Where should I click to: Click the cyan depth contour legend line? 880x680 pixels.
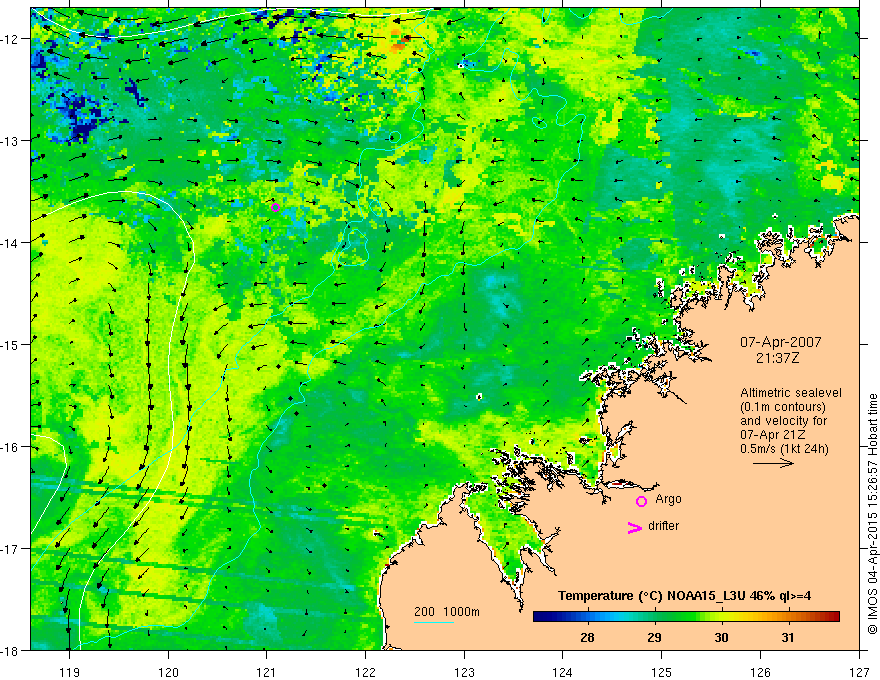[x=434, y=622]
